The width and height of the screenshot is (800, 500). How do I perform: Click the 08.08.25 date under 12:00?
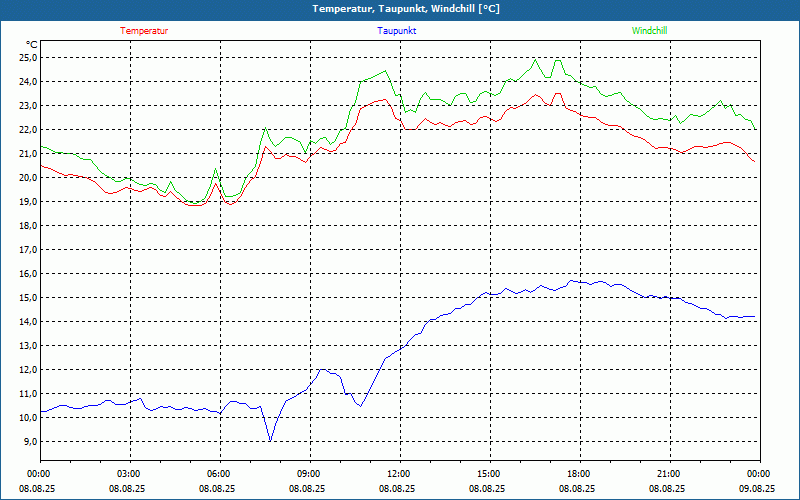point(397,488)
